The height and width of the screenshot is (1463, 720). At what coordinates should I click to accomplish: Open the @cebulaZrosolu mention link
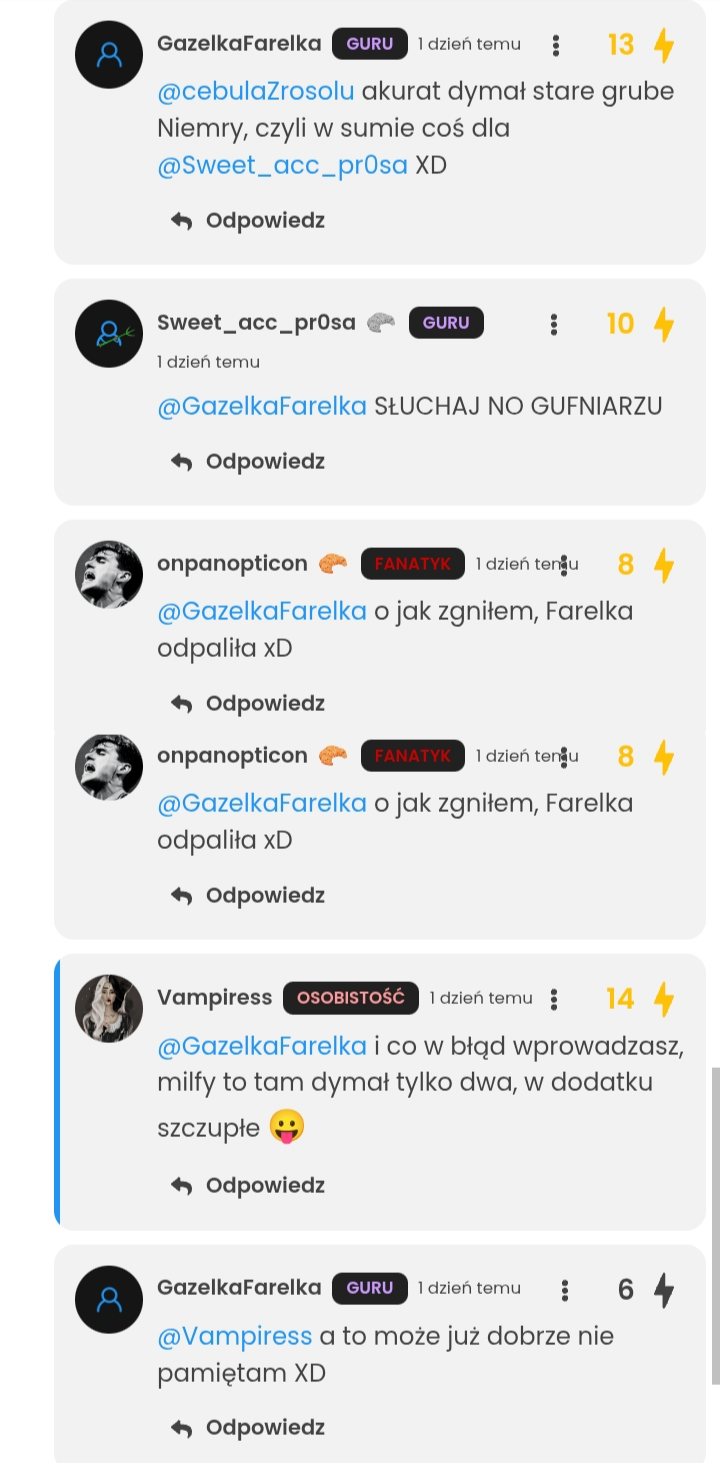coord(256,91)
